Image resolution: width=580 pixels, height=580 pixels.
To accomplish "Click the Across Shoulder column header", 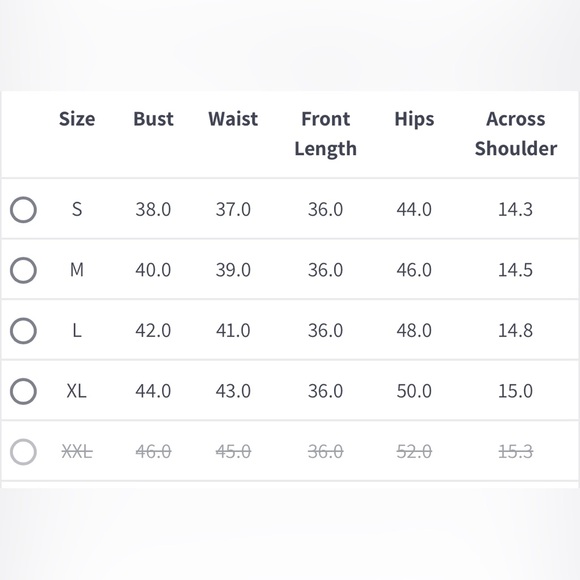I will tap(516, 134).
